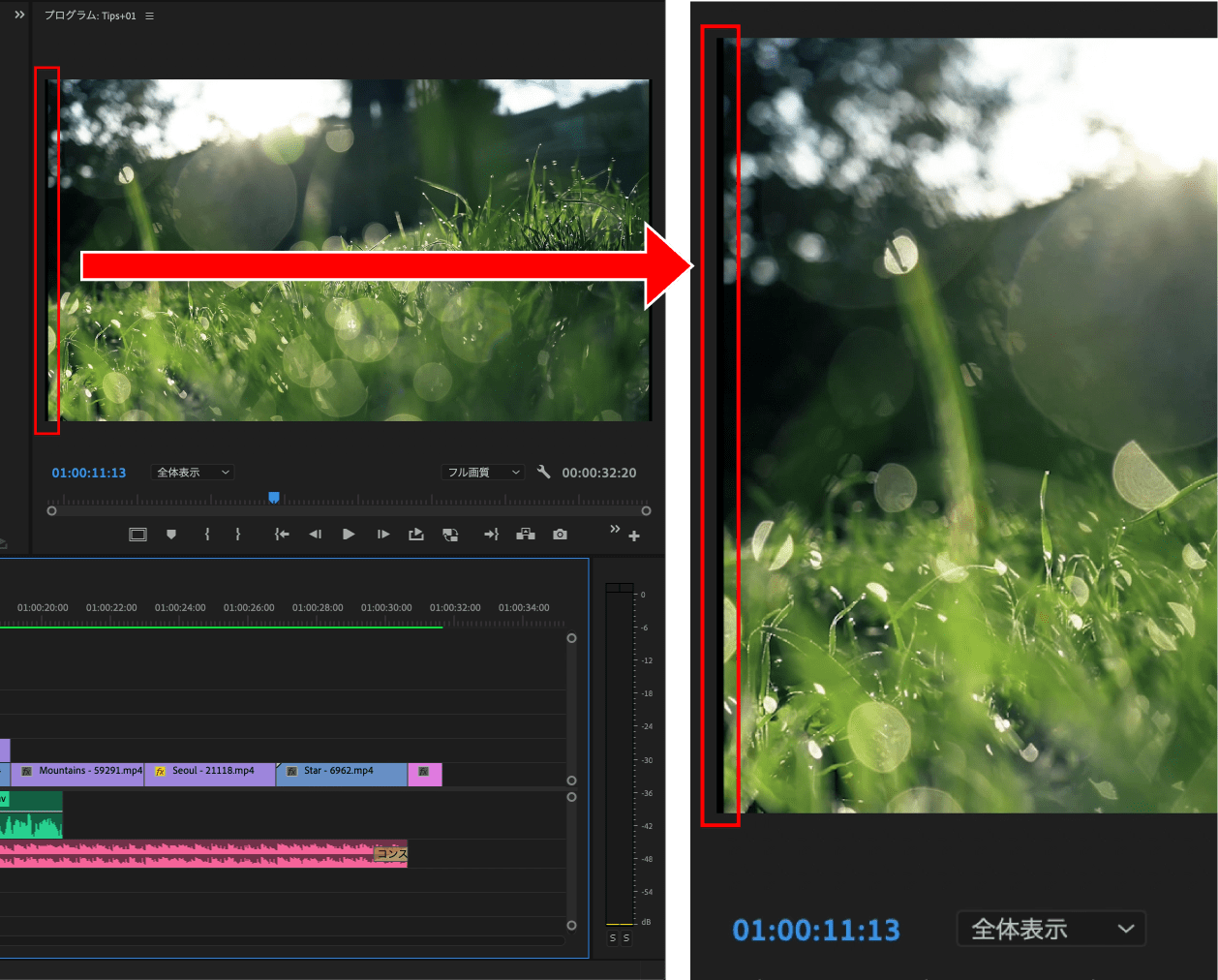Click the fx badge on Mountains clip
The width and height of the screenshot is (1218, 980).
pyautogui.click(x=27, y=772)
